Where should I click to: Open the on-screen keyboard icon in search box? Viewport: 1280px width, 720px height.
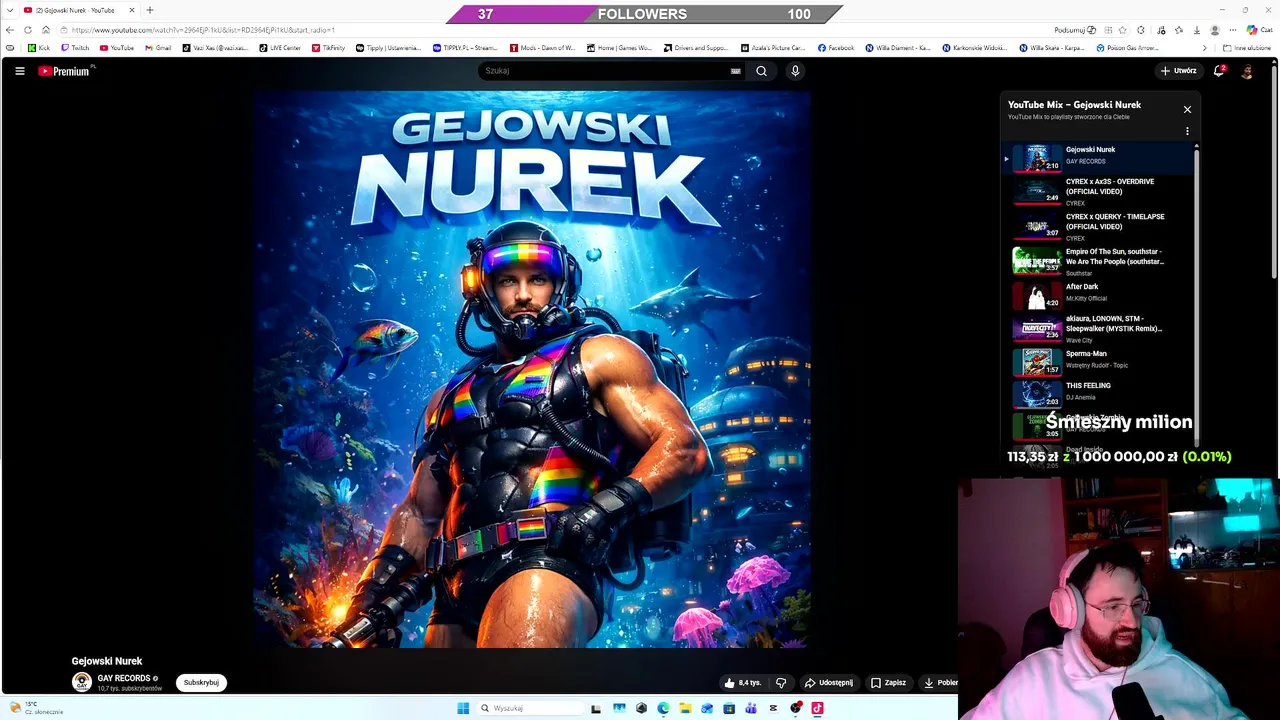(x=736, y=71)
